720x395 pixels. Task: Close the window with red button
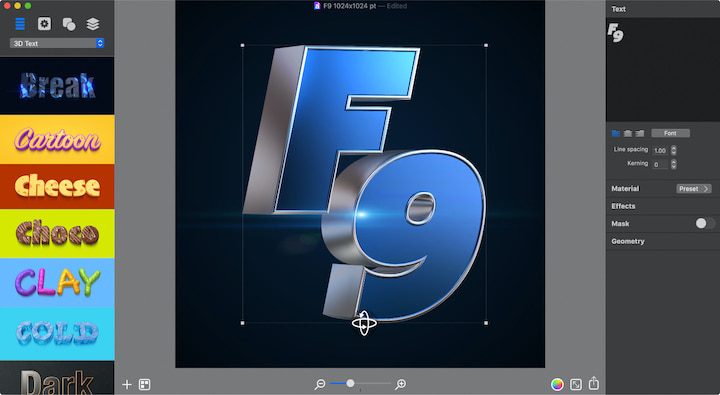(x=7, y=6)
